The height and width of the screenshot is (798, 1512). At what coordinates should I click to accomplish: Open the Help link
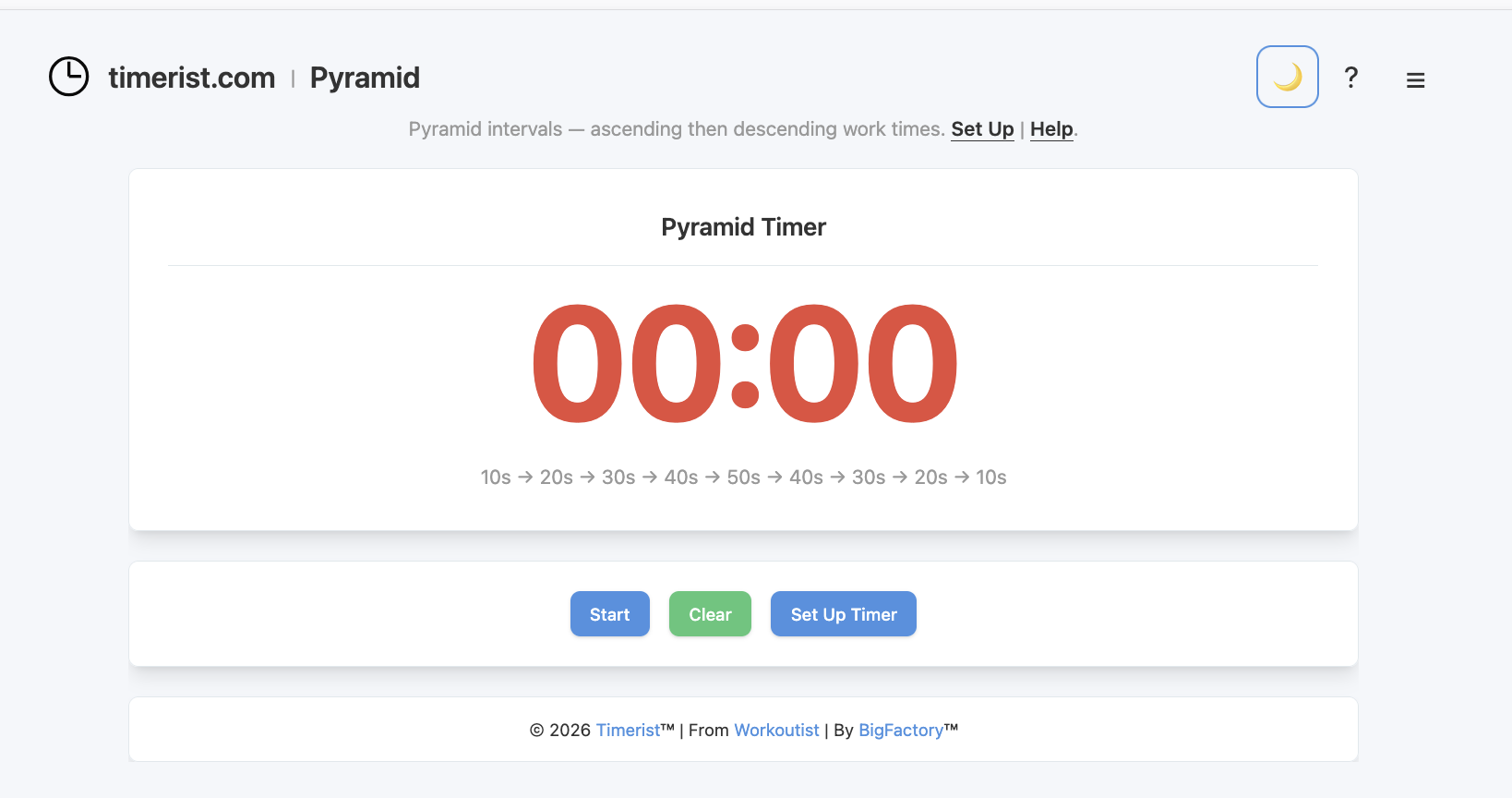pyautogui.click(x=1050, y=129)
